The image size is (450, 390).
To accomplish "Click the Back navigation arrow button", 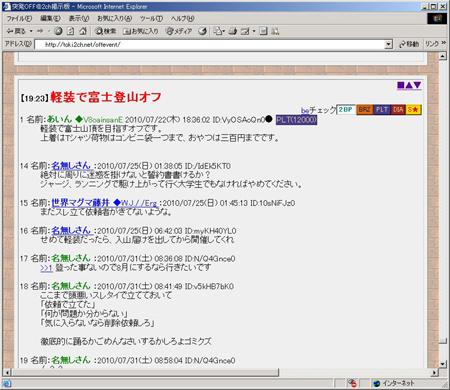I will point(16,31).
